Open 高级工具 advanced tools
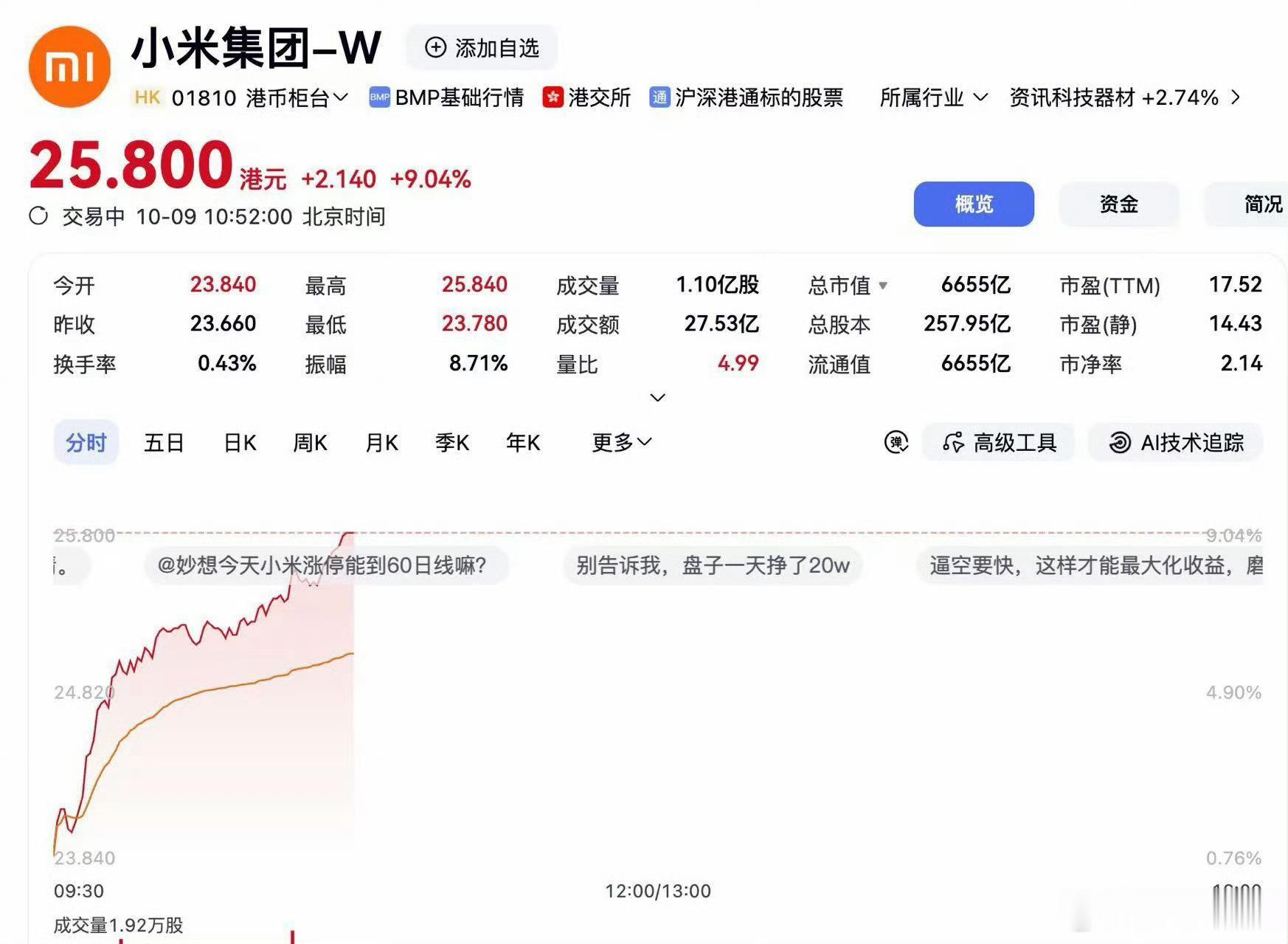 (x=999, y=442)
